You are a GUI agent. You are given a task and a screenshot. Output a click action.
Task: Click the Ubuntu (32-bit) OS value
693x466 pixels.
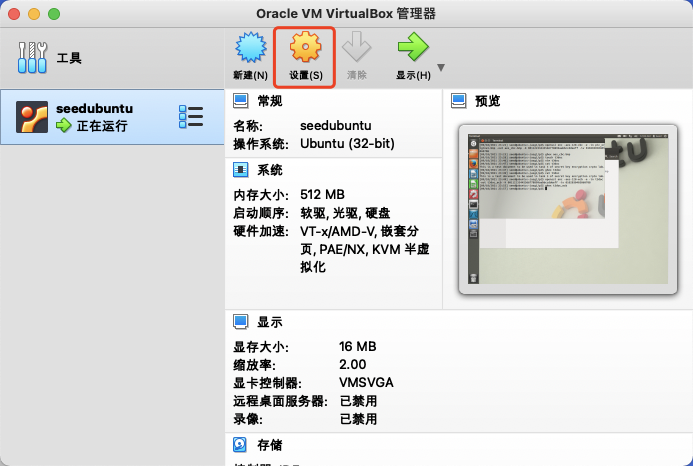[x=347, y=144]
